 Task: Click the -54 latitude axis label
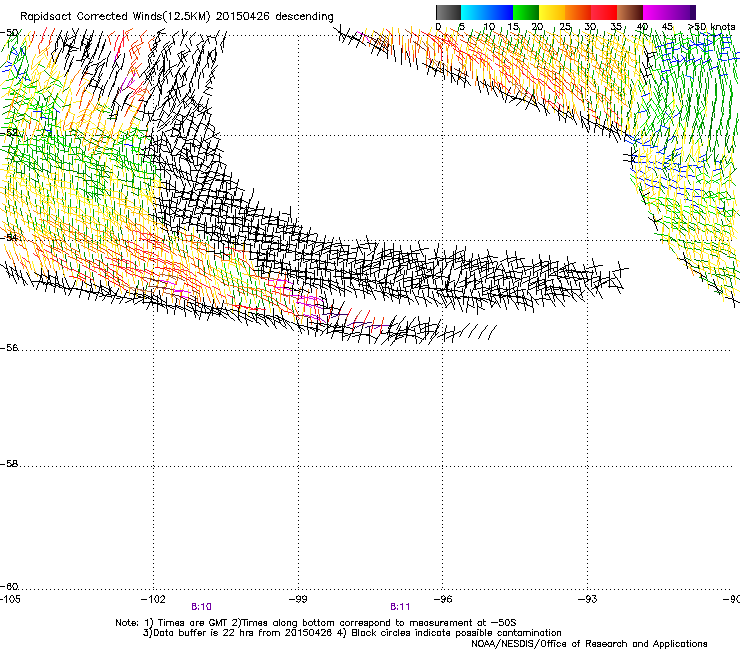point(9,237)
